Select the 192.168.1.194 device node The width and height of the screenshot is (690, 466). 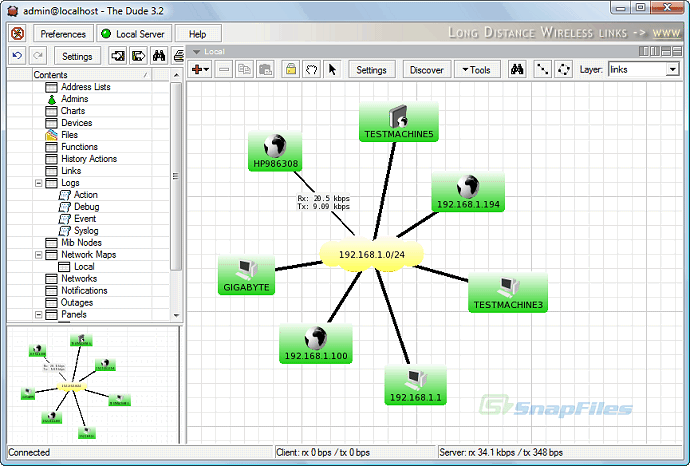(x=468, y=192)
